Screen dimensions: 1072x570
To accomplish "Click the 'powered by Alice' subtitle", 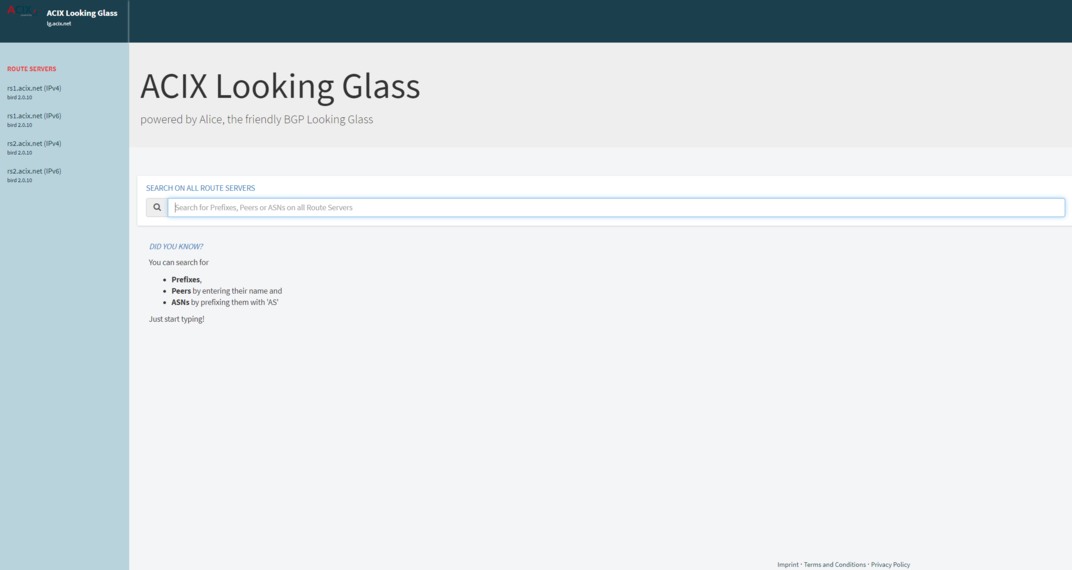I will point(256,120).
